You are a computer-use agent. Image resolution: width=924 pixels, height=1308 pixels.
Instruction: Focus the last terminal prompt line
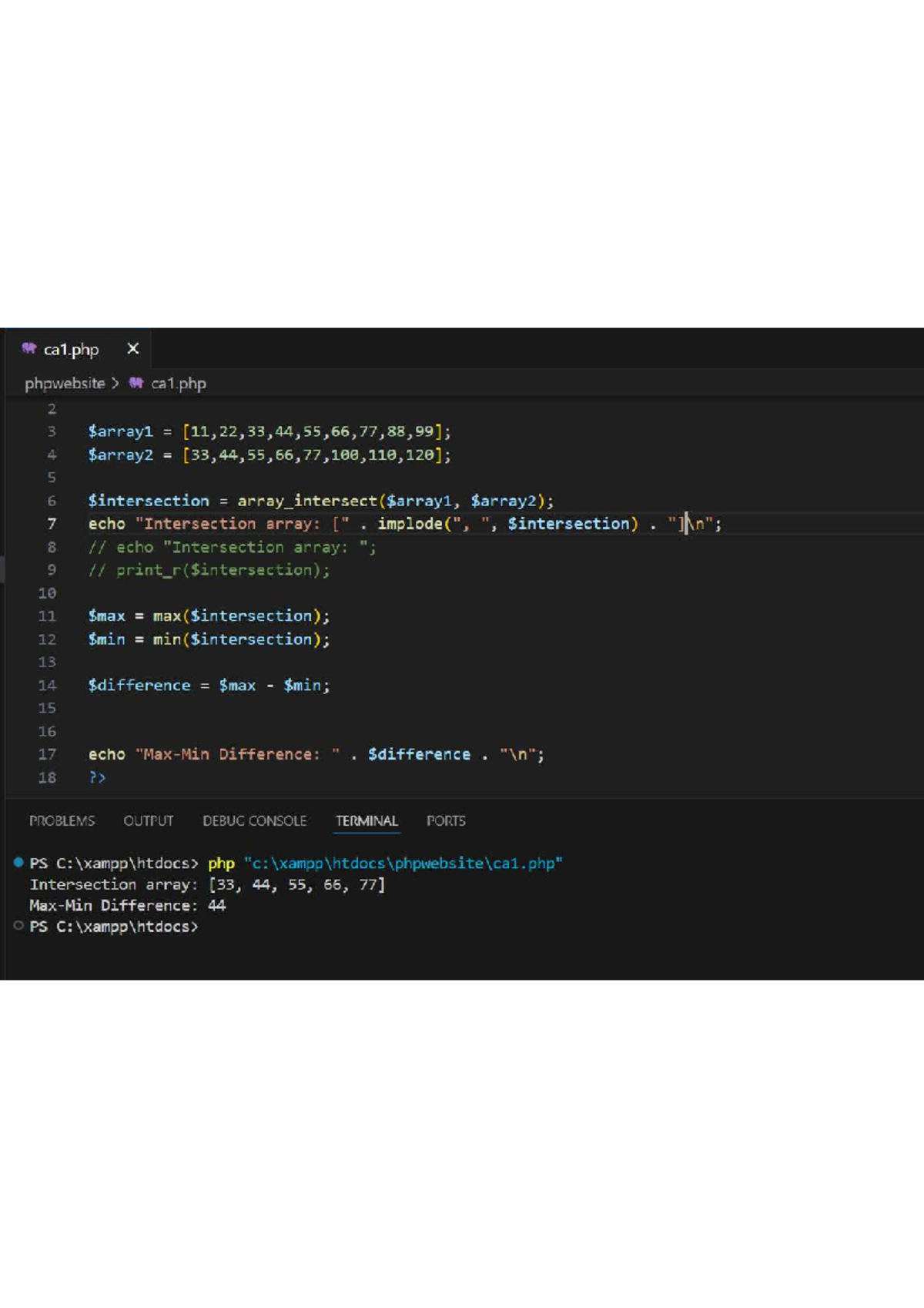(114, 927)
